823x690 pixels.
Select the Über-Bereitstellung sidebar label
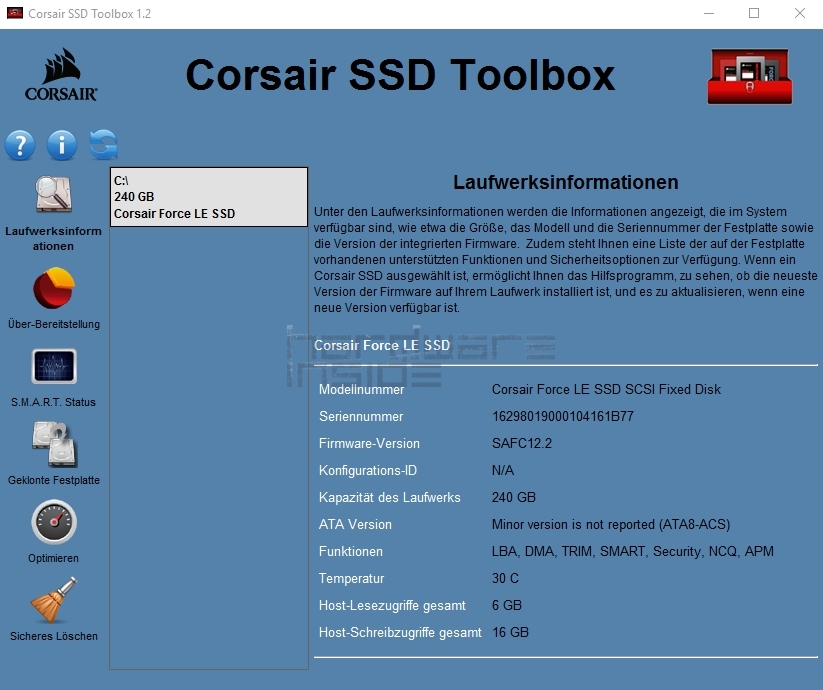pyautogui.click(x=54, y=324)
